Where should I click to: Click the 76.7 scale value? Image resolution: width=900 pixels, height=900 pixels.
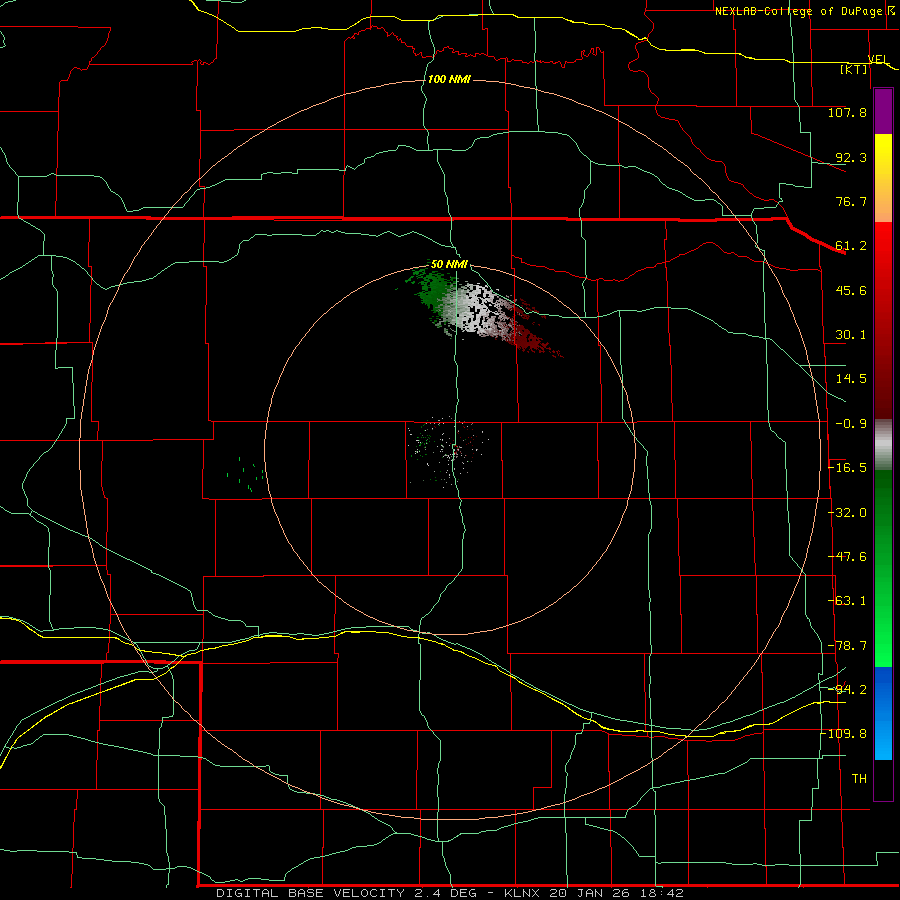pyautogui.click(x=851, y=201)
